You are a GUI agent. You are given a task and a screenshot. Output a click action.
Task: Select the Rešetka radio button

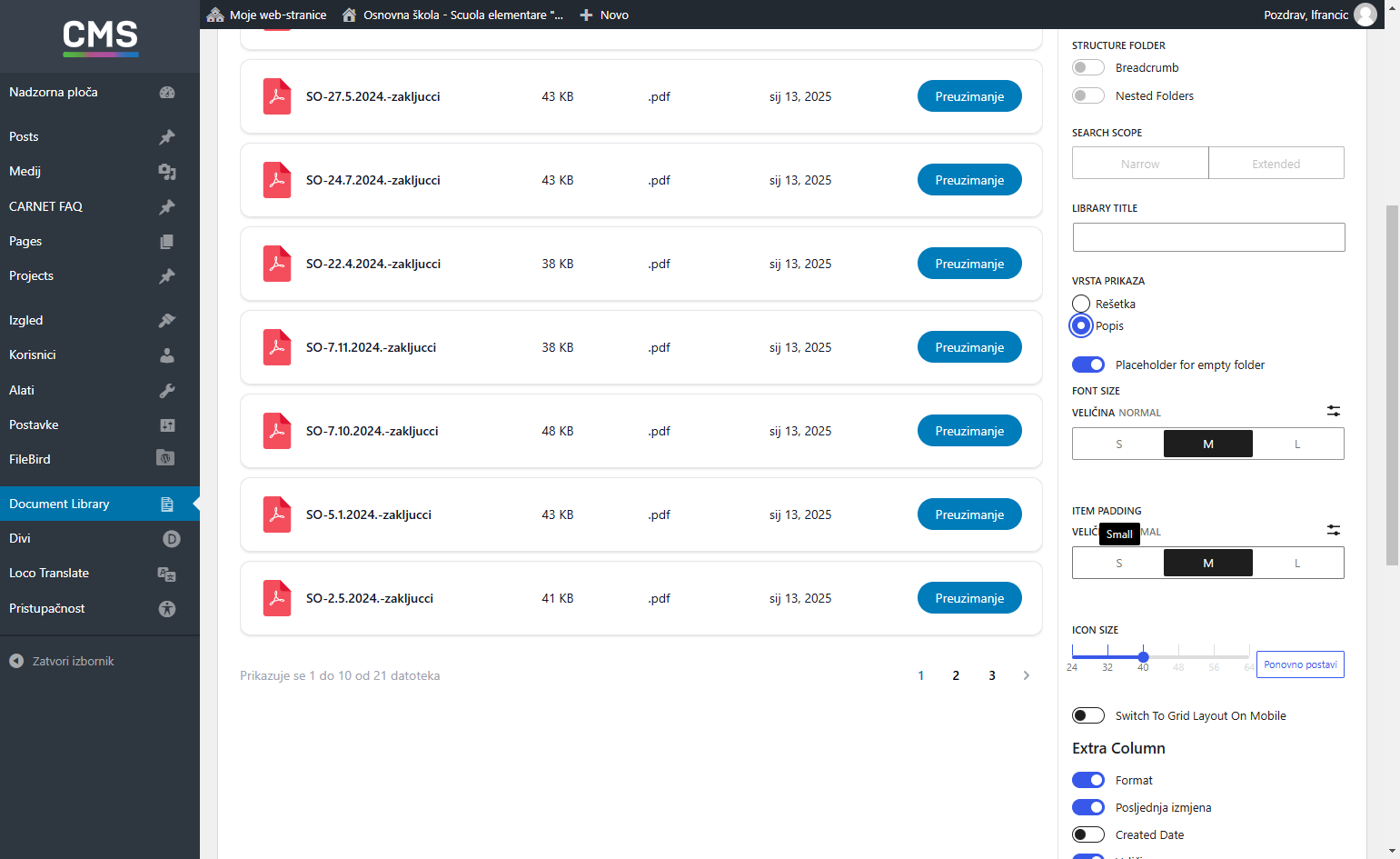click(x=1081, y=304)
